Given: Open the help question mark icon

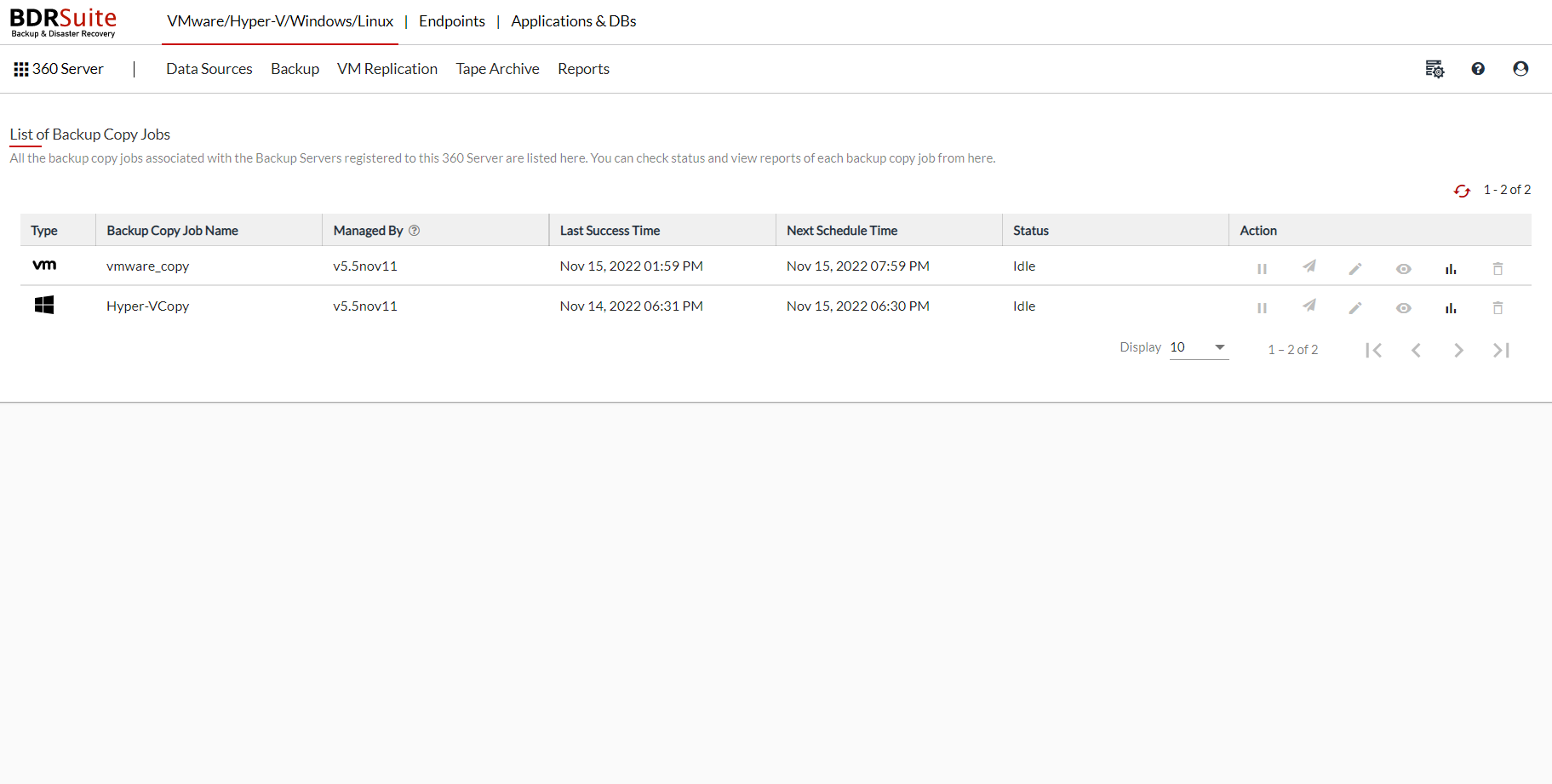Looking at the screenshot, I should (x=1478, y=69).
